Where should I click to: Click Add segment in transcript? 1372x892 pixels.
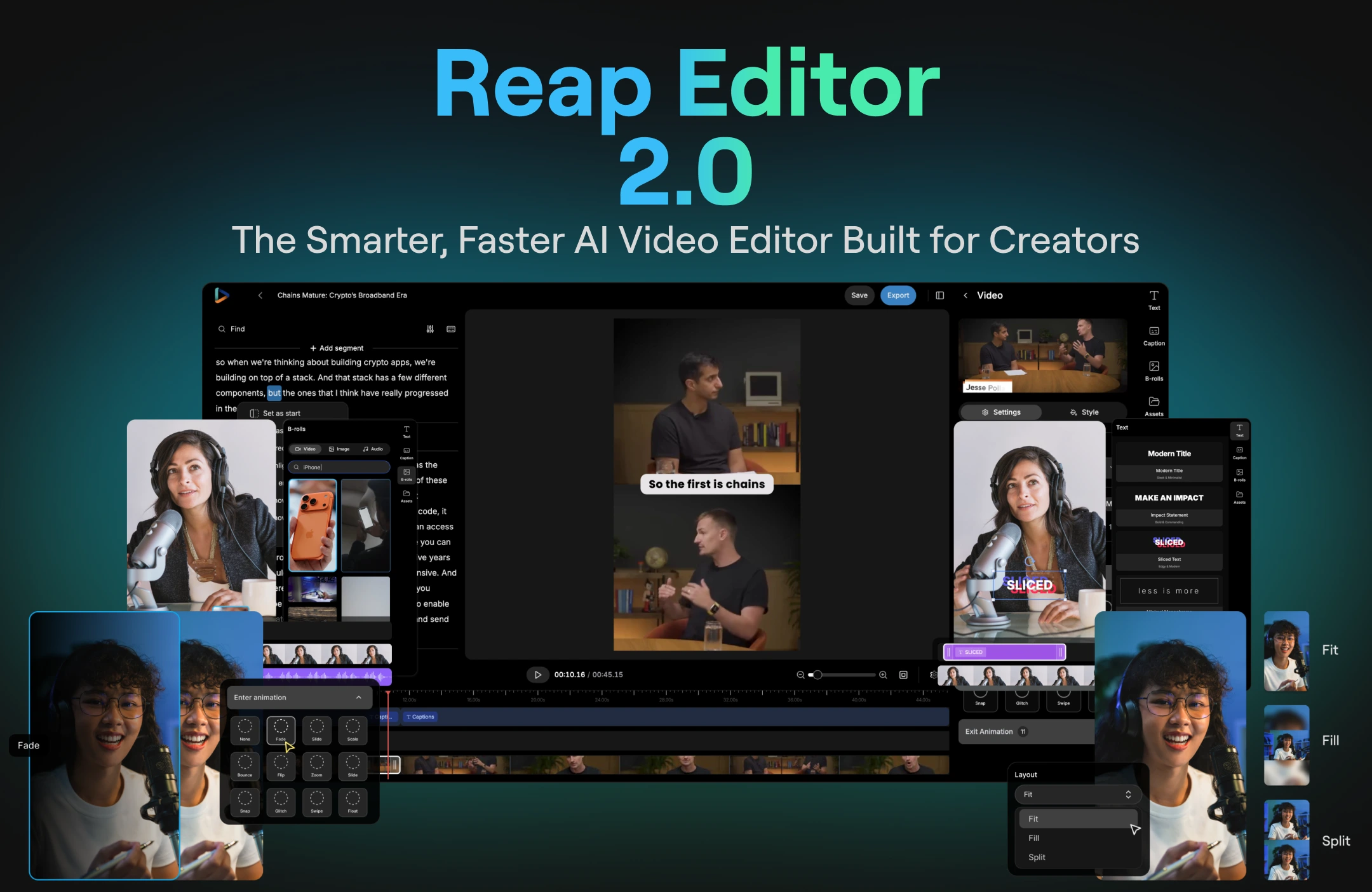click(x=337, y=348)
